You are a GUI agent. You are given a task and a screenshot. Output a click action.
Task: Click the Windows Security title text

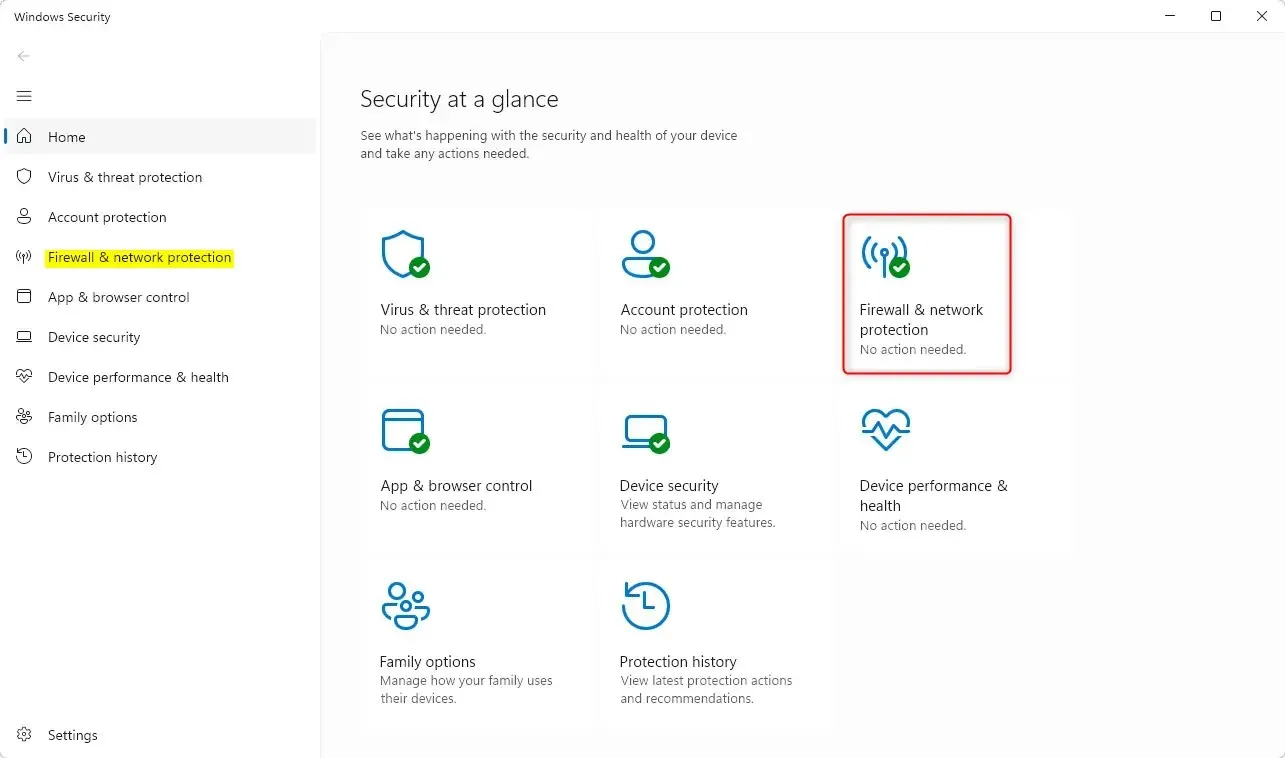62,17
